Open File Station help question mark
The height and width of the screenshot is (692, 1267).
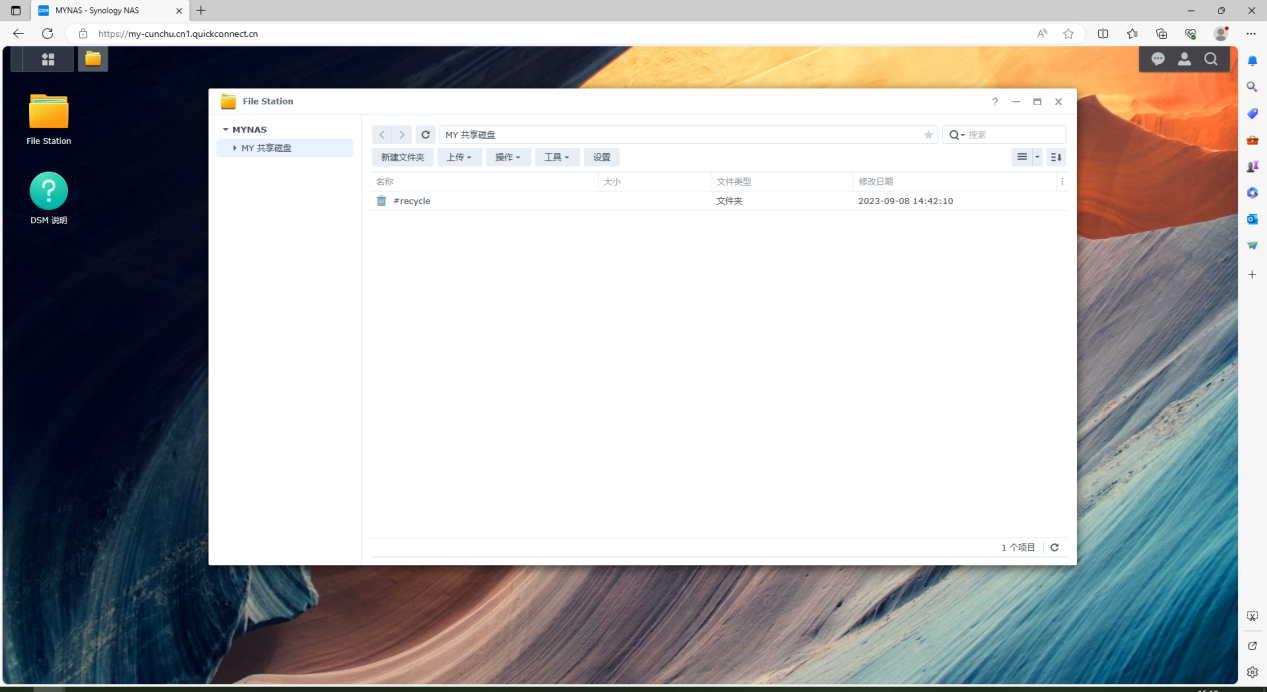pyautogui.click(x=995, y=102)
